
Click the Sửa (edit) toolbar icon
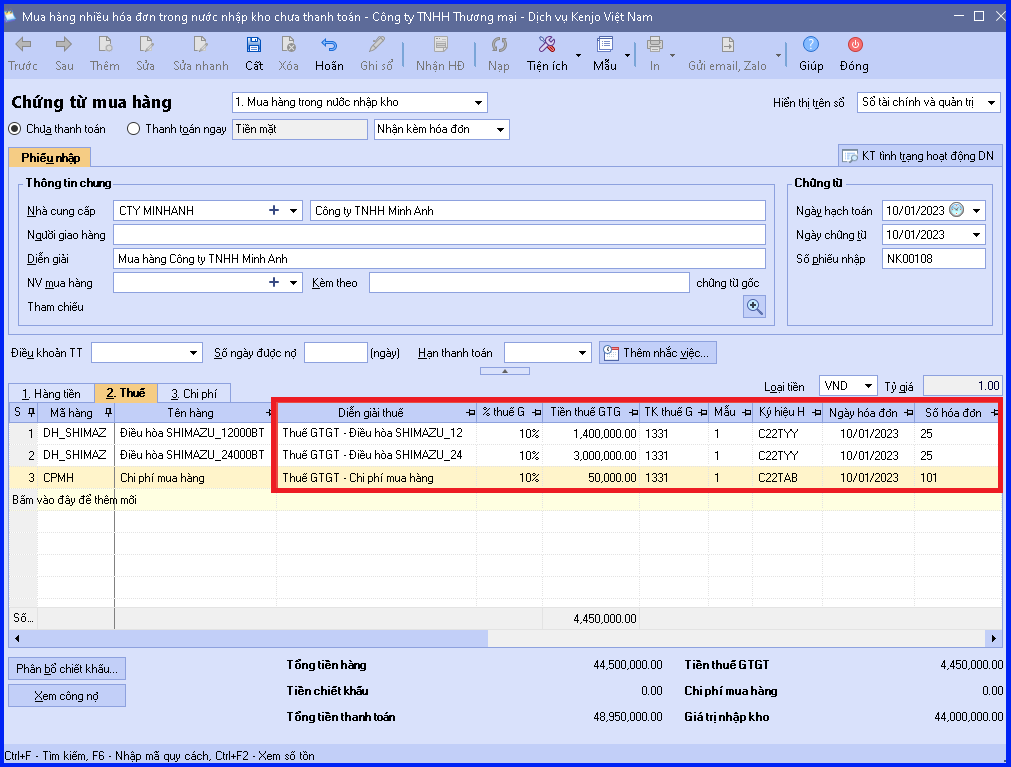146,44
